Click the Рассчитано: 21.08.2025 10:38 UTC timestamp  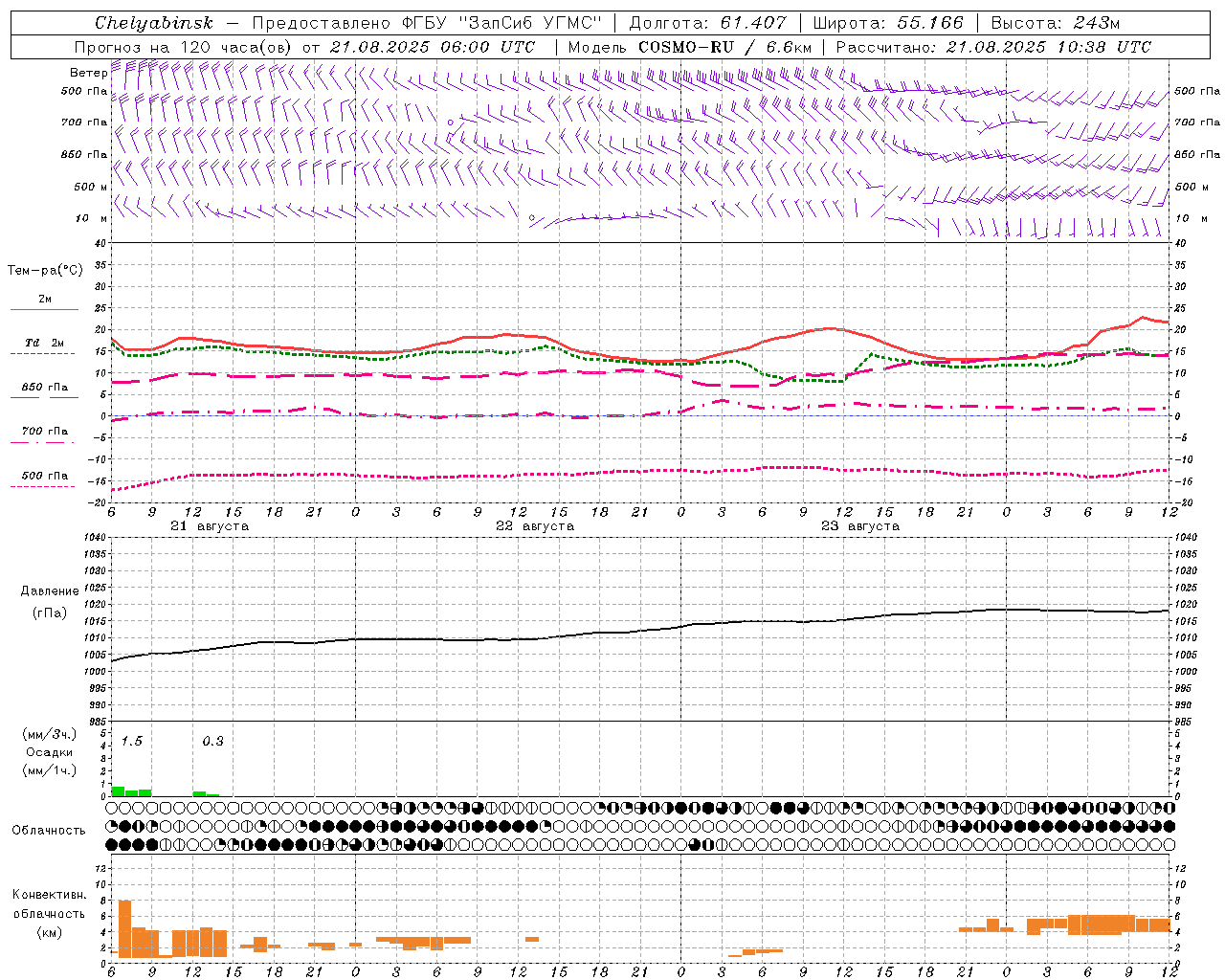point(993,47)
